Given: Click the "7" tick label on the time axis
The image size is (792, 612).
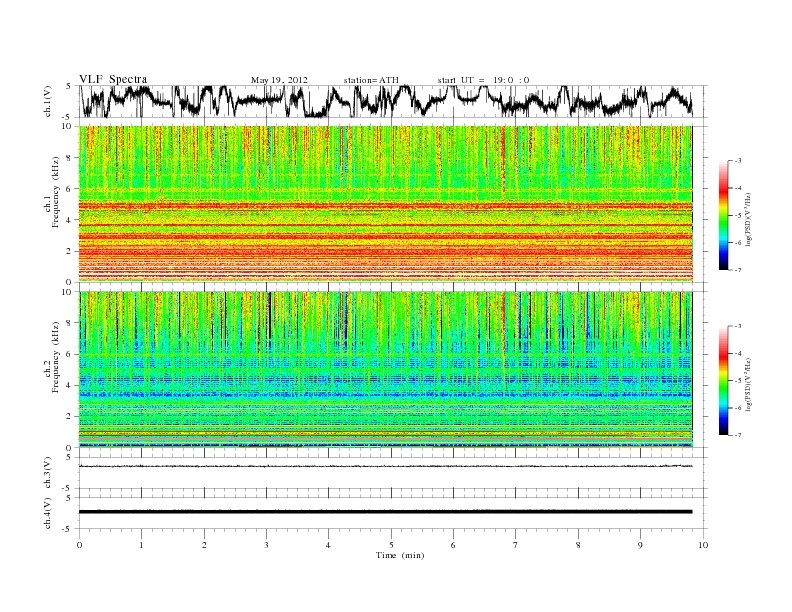Looking at the screenshot, I should click(516, 545).
